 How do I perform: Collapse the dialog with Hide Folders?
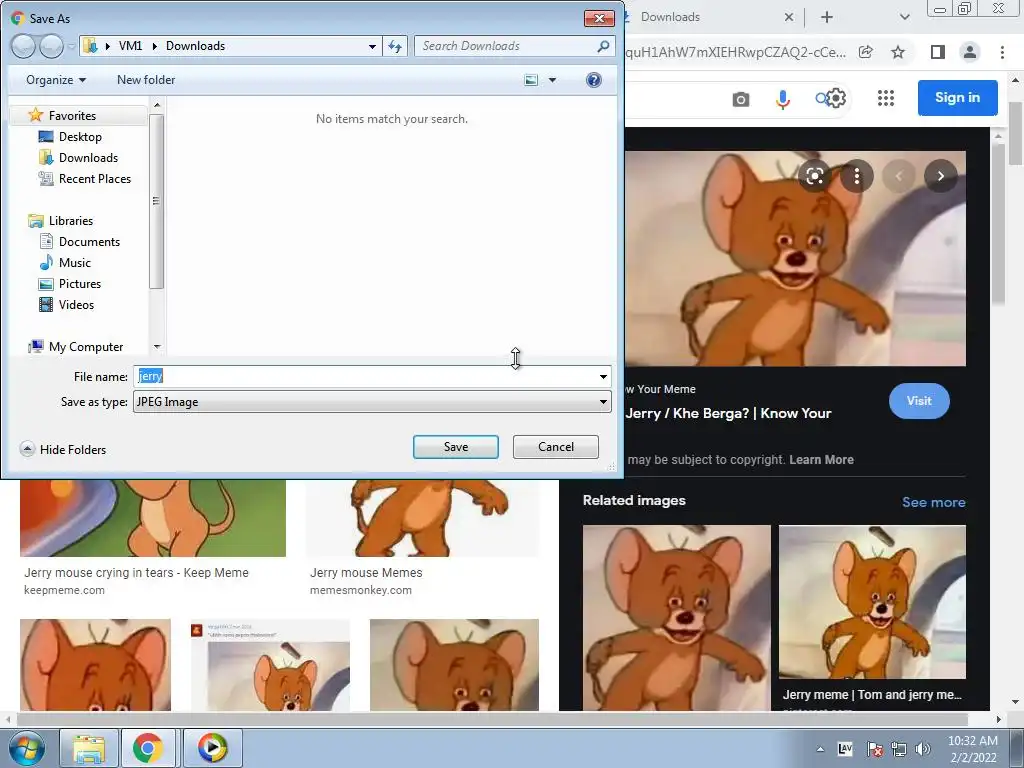click(x=63, y=449)
